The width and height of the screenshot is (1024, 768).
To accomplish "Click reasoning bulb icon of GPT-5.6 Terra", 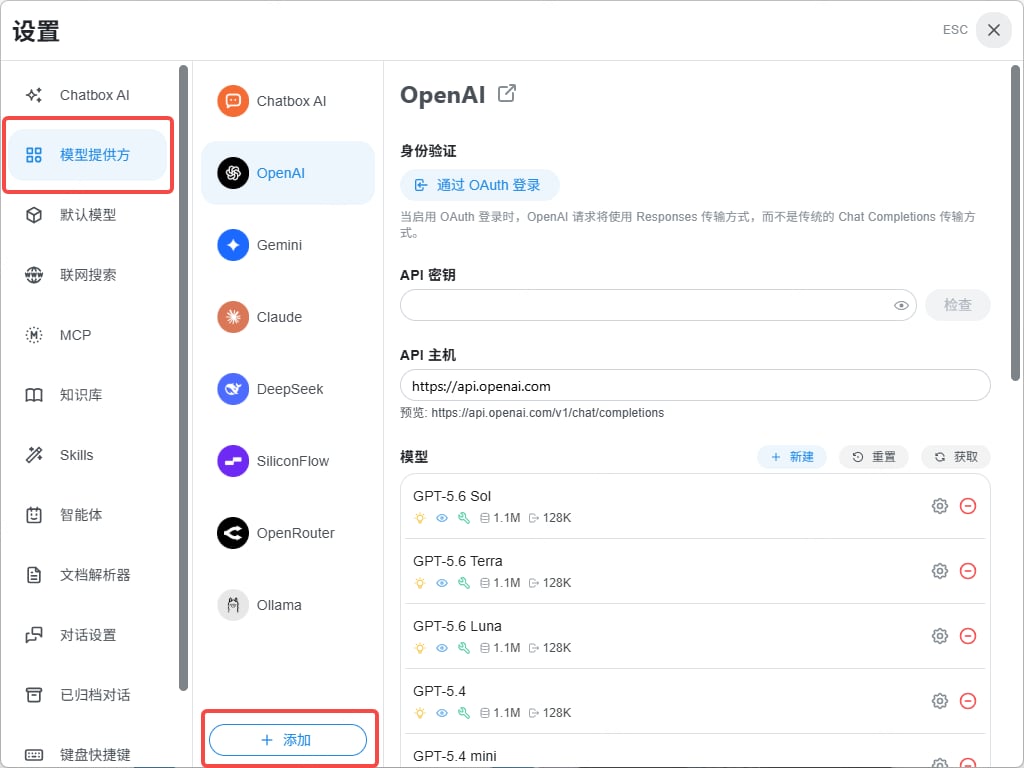I will click(x=420, y=583).
